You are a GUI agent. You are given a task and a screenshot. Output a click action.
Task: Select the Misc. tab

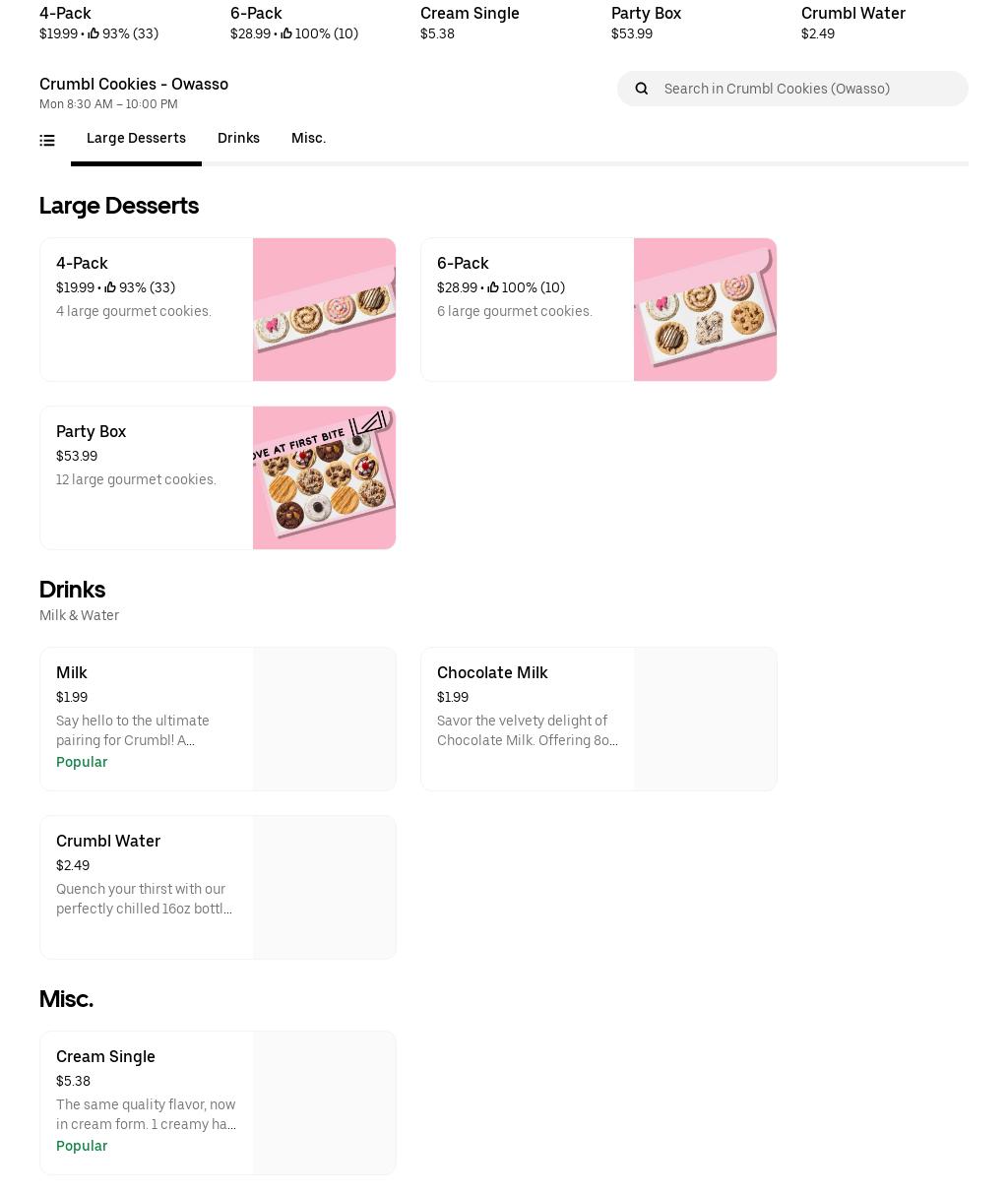308,139
